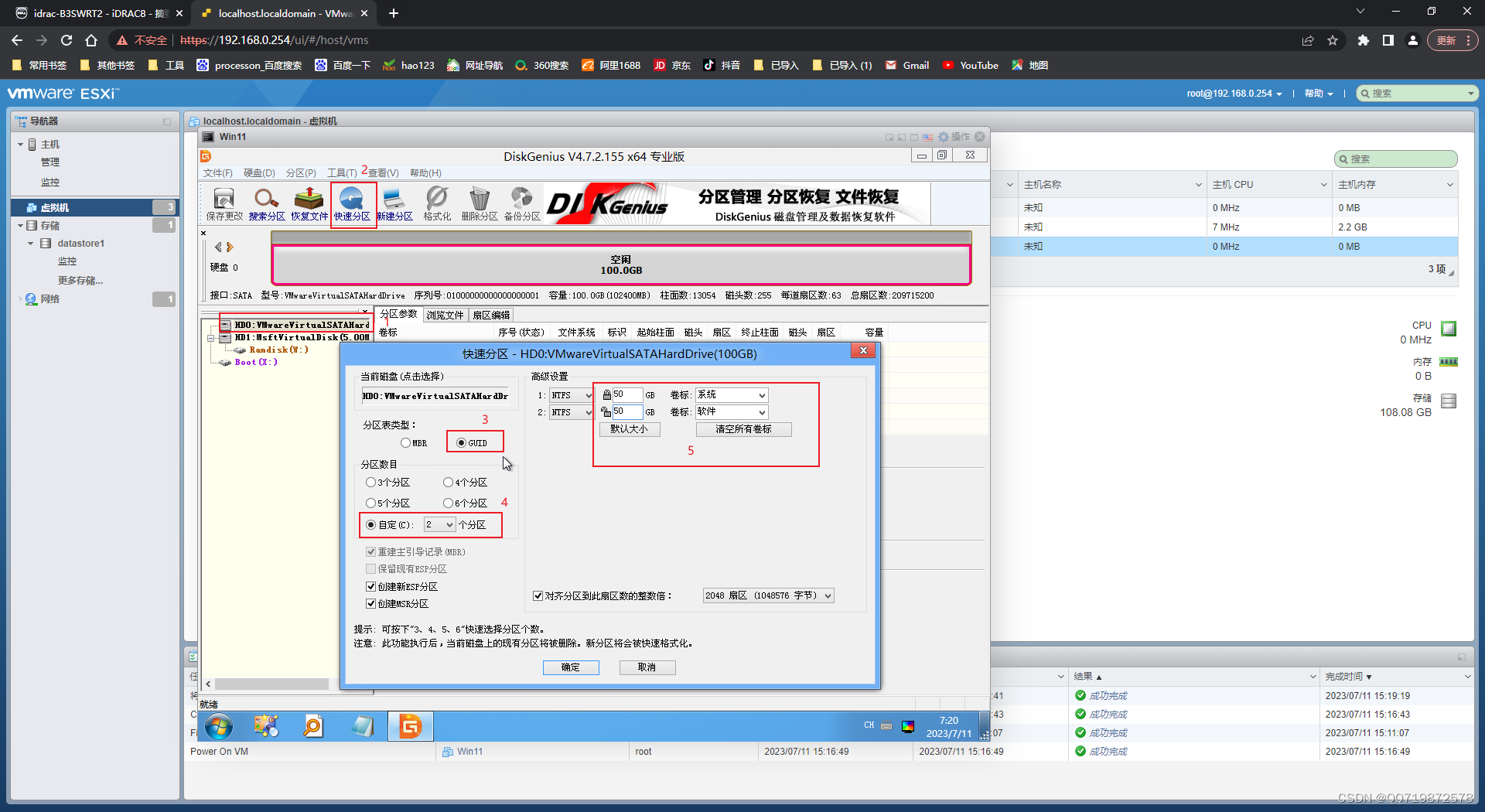Click the 恢复文件 recover files icon
This screenshot has height=812, width=1485.
pos(309,204)
